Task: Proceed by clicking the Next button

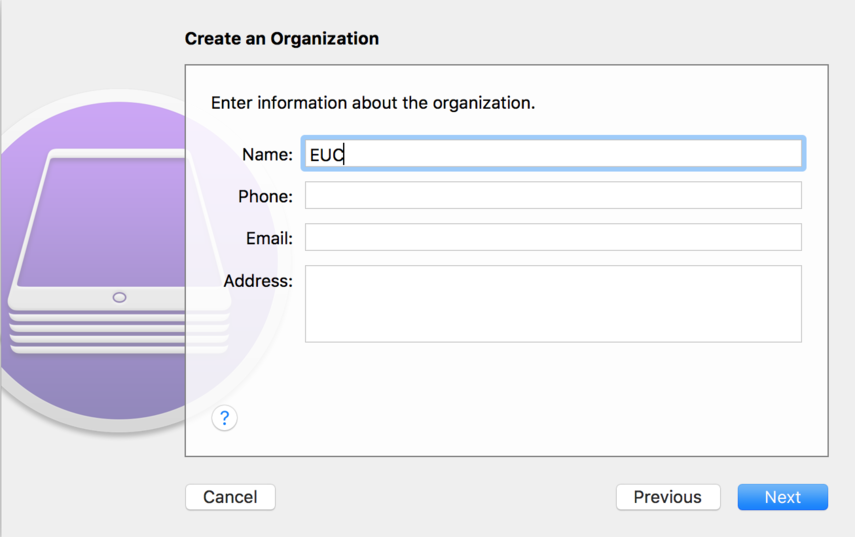Action: coord(782,497)
